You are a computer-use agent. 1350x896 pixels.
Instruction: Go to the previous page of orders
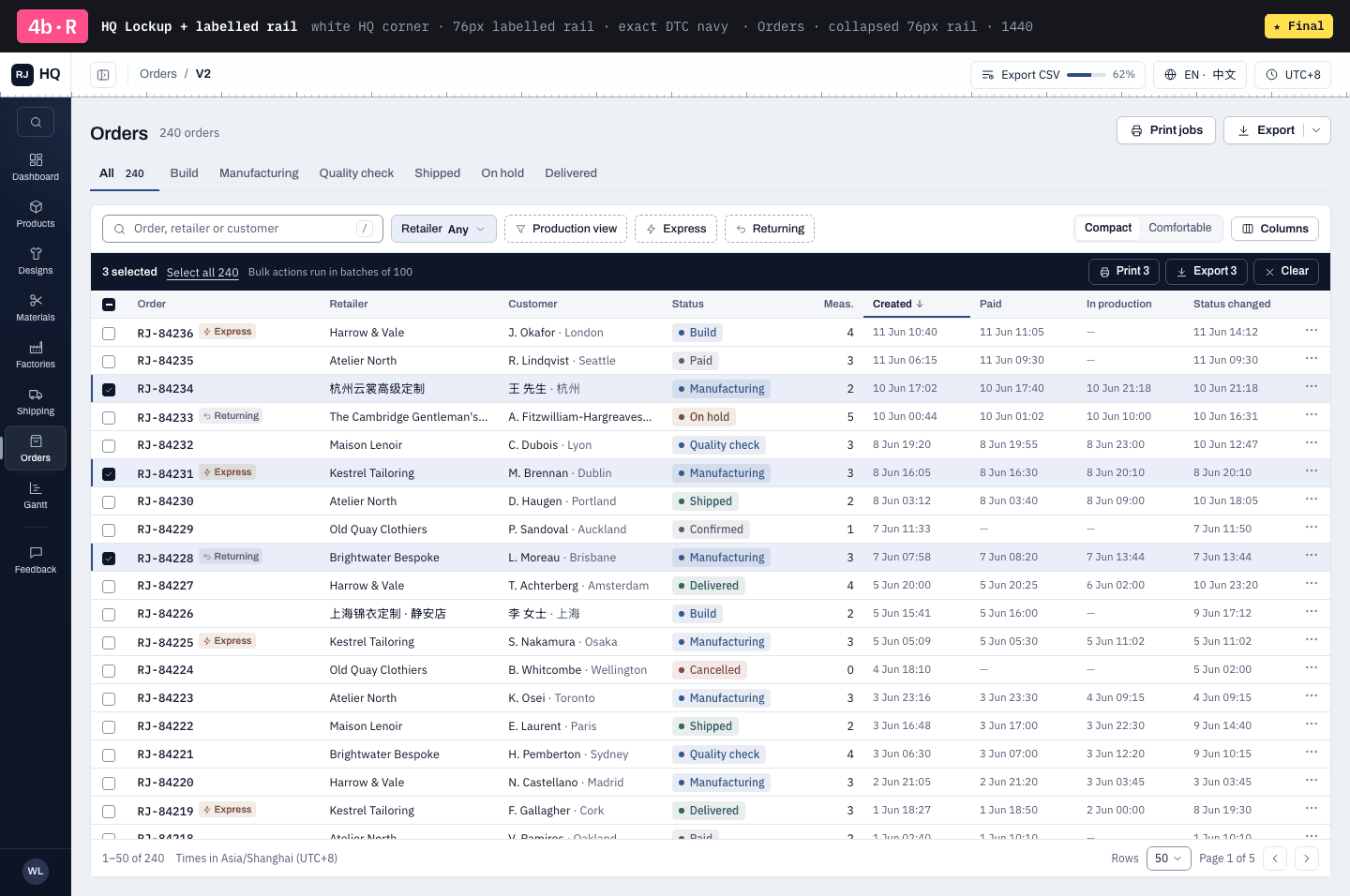click(1275, 859)
